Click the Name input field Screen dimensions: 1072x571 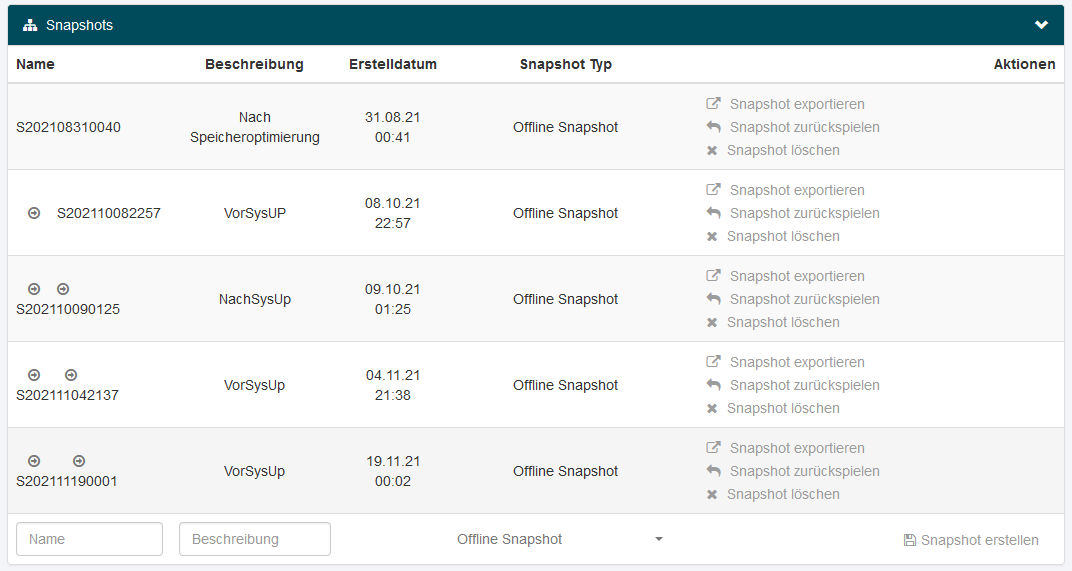(x=89, y=539)
